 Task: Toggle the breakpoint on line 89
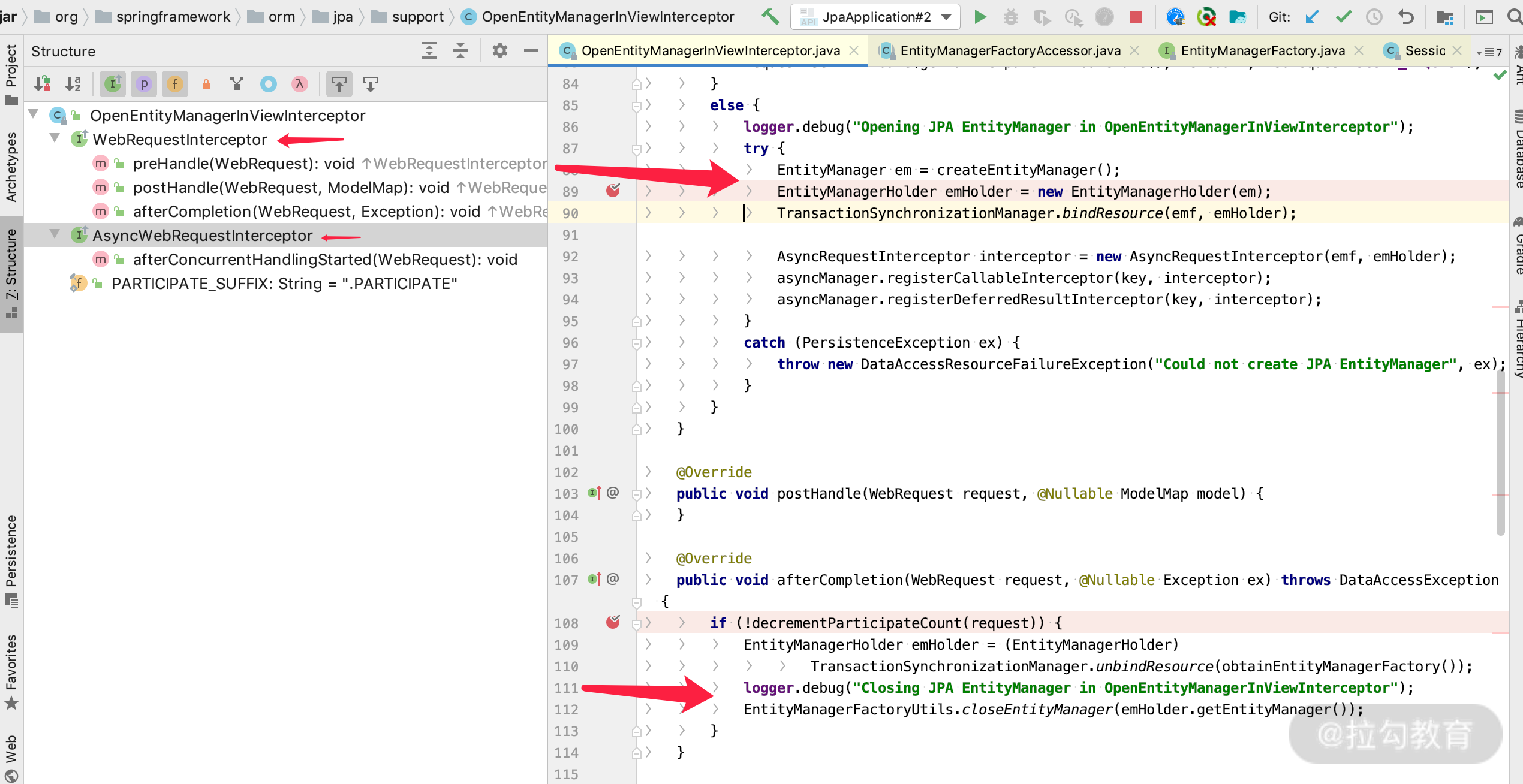point(613,191)
